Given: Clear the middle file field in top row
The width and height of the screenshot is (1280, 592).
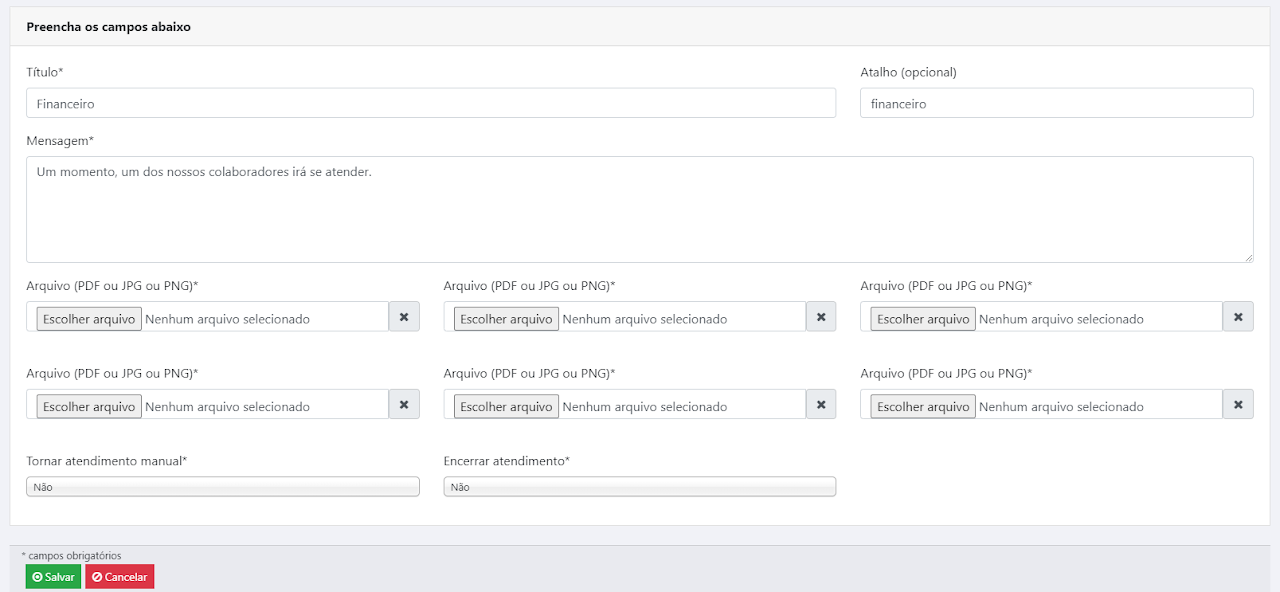Looking at the screenshot, I should click(821, 317).
